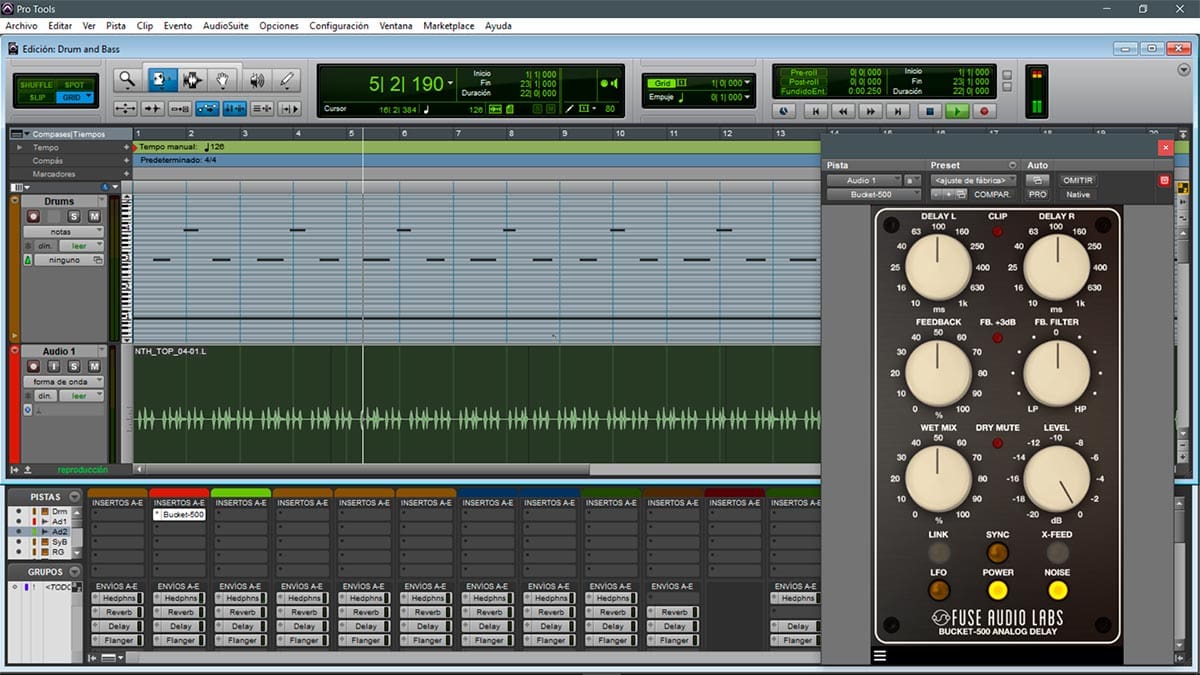
Task: Select the Selector waveform tool
Action: pos(192,80)
